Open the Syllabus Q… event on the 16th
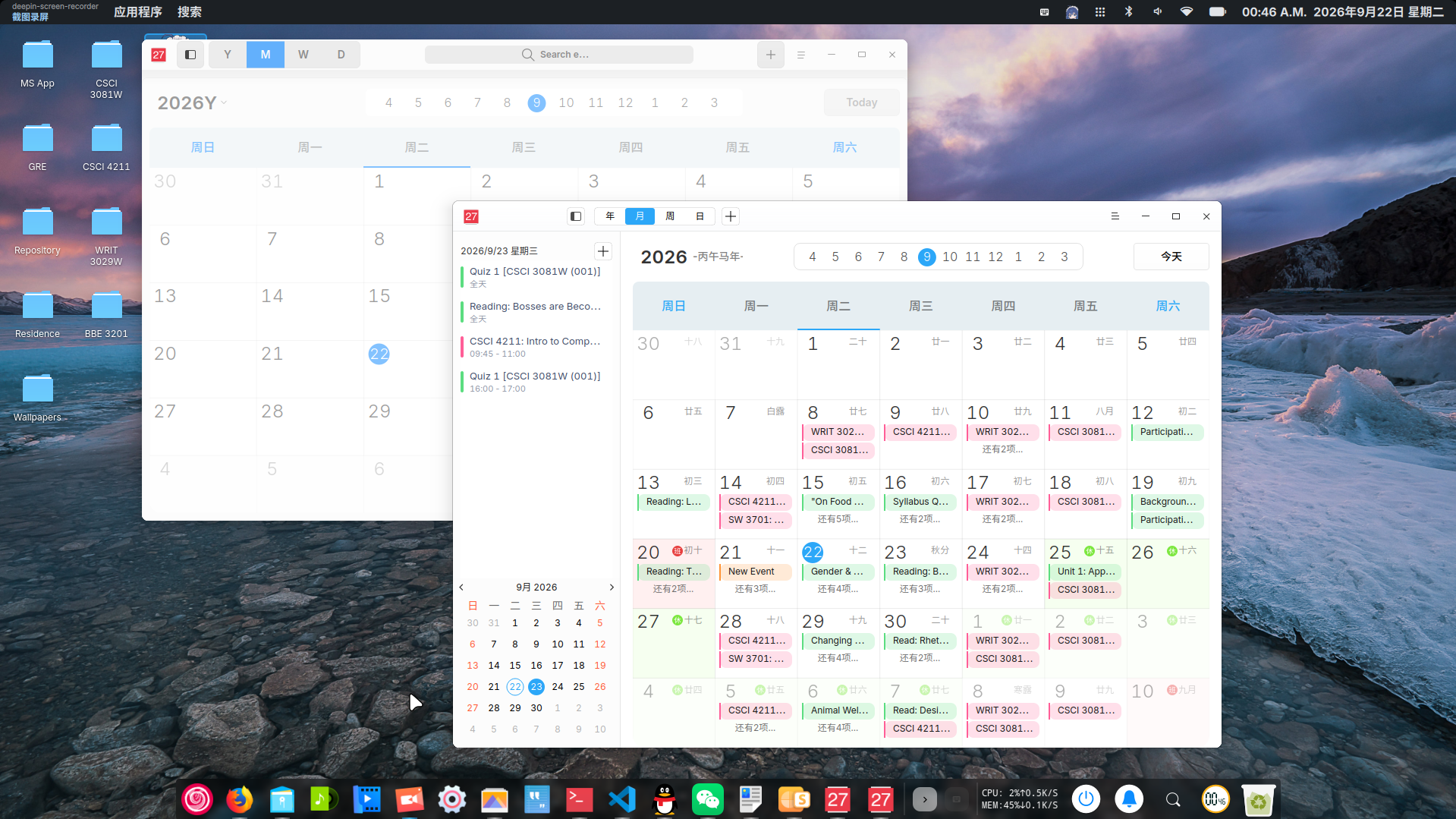This screenshot has width=1456, height=819. click(920, 502)
